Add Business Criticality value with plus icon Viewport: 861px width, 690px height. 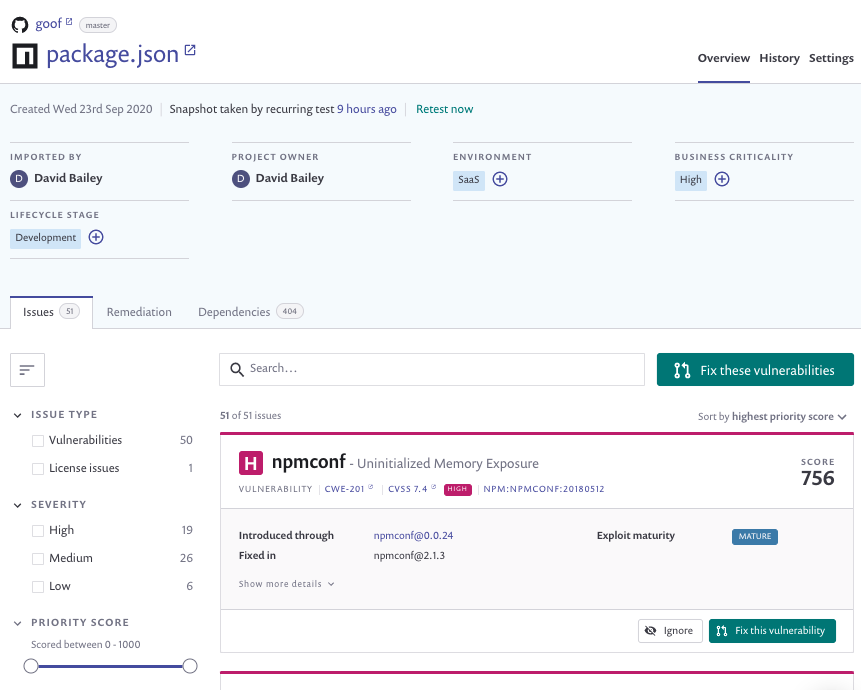tap(722, 179)
